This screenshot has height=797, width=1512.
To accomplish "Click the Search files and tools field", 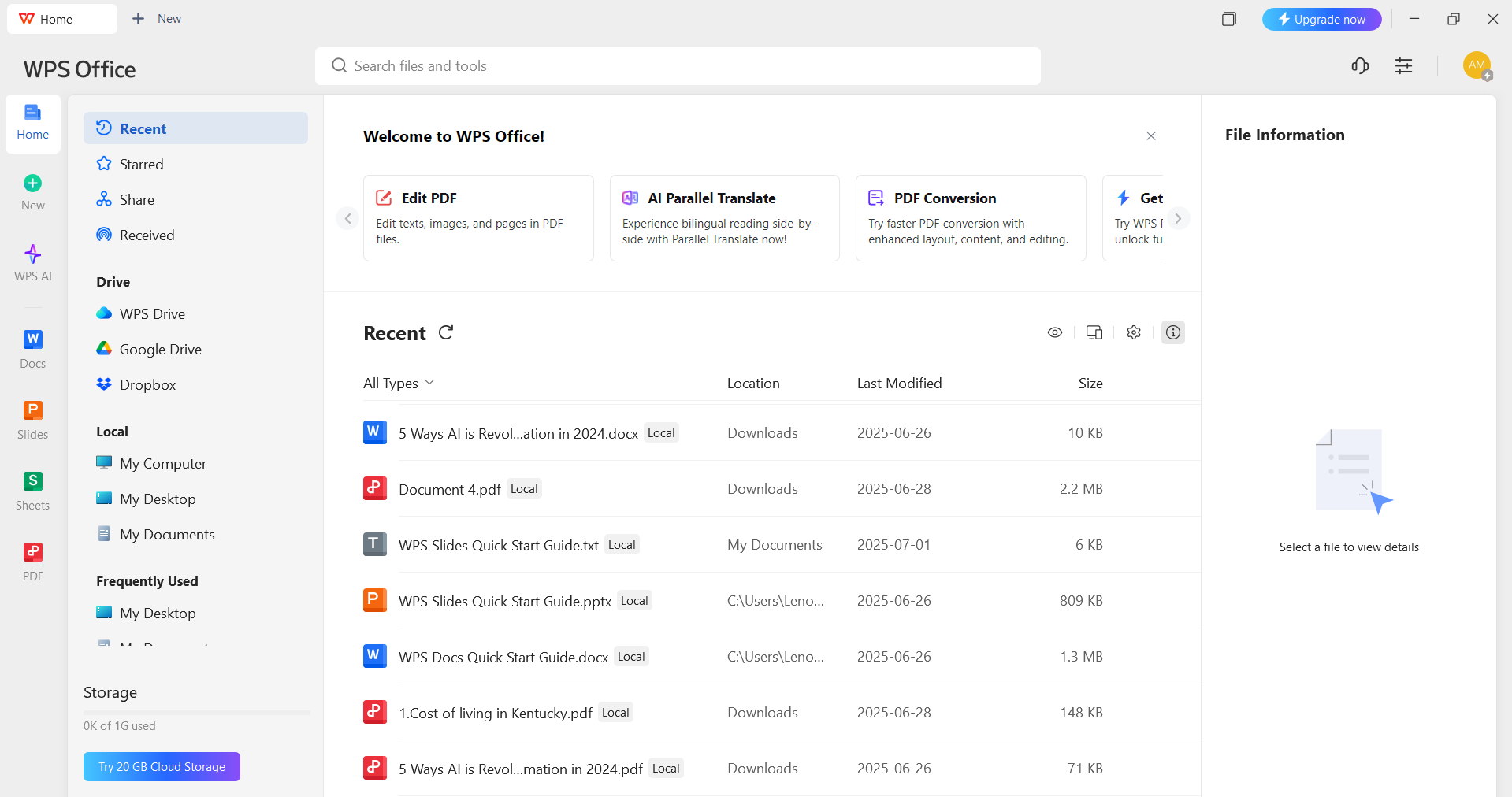I will click(678, 66).
